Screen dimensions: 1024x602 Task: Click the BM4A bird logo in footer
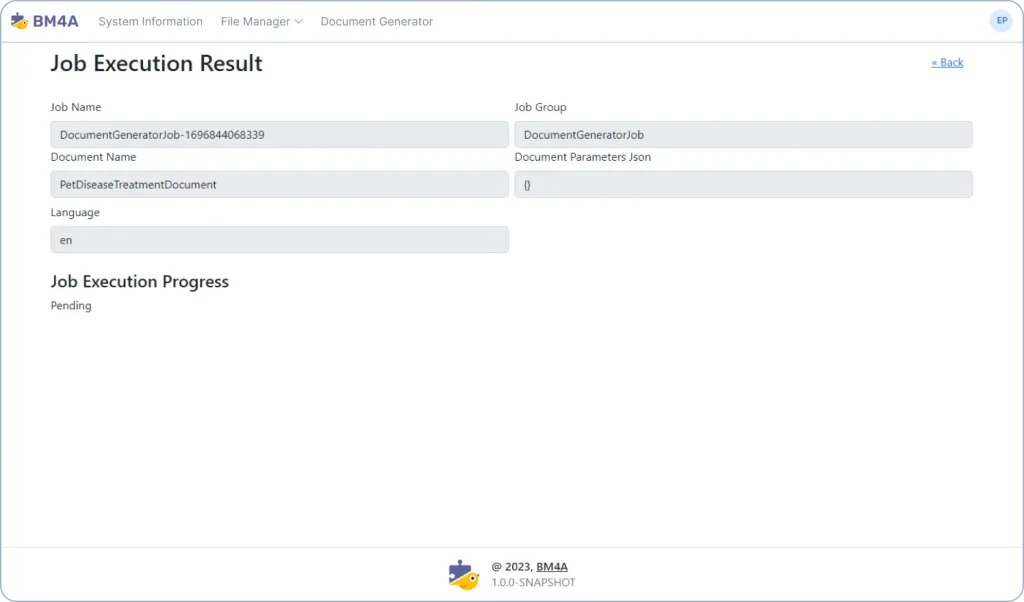coord(464,575)
